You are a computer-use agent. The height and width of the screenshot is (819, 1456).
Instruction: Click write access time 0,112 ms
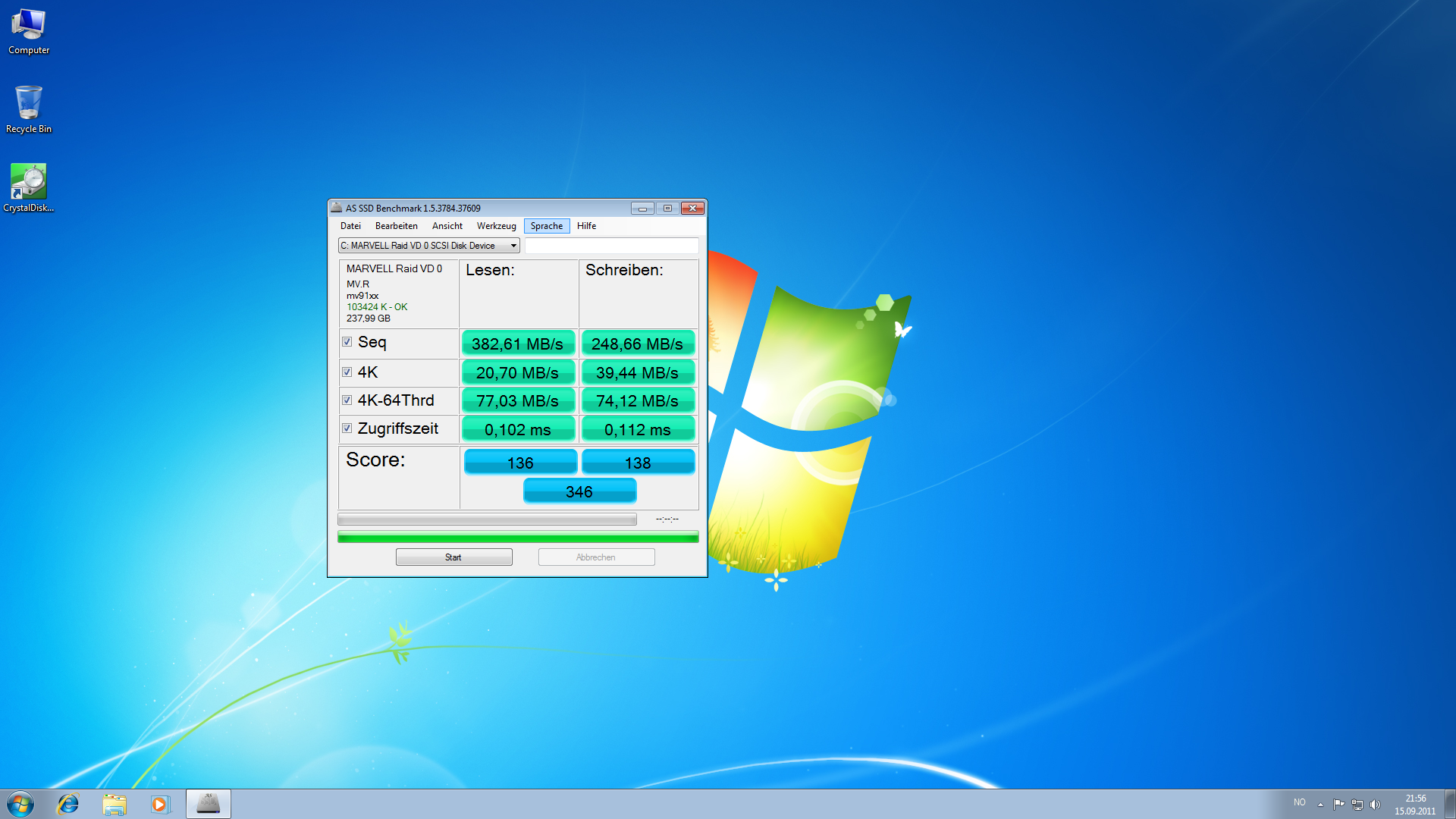point(638,429)
